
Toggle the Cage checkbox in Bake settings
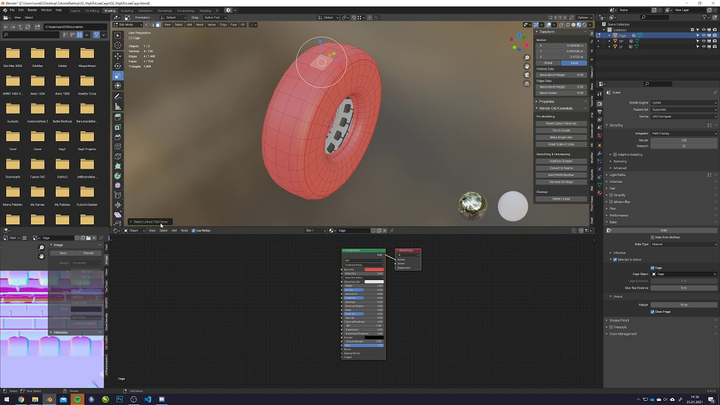(x=650, y=268)
